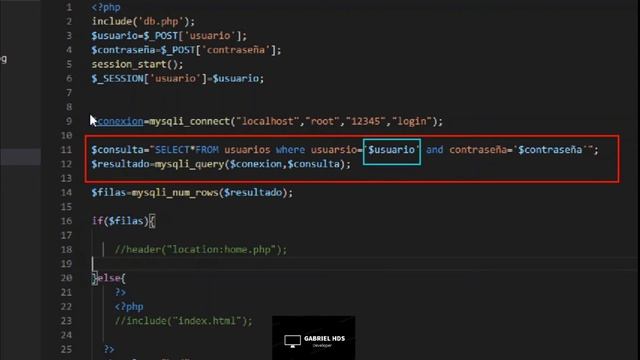640x360 pixels.
Task: Click "localhost" string in mysqli_connect
Action: point(268,121)
